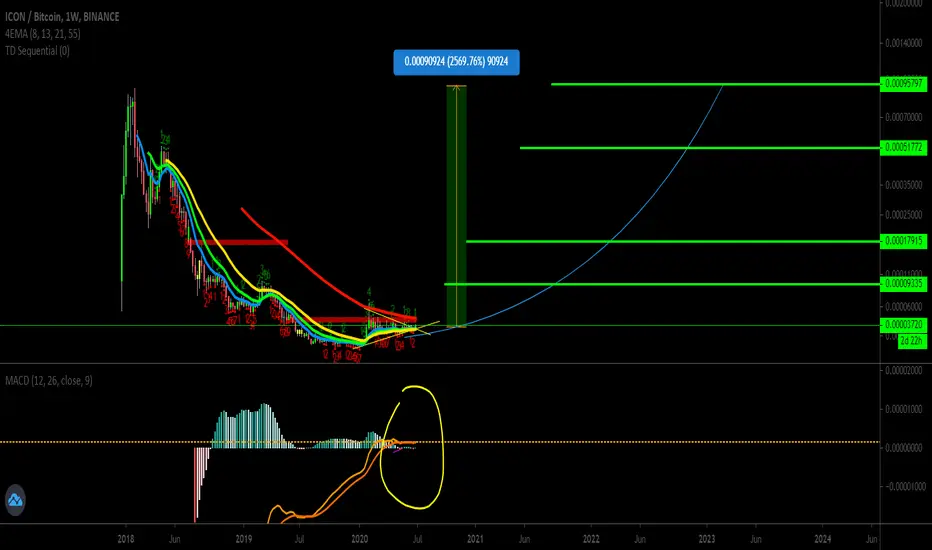The width and height of the screenshot is (932, 550).
Task: Click the 0.00009335 green price label
Action: tap(903, 284)
